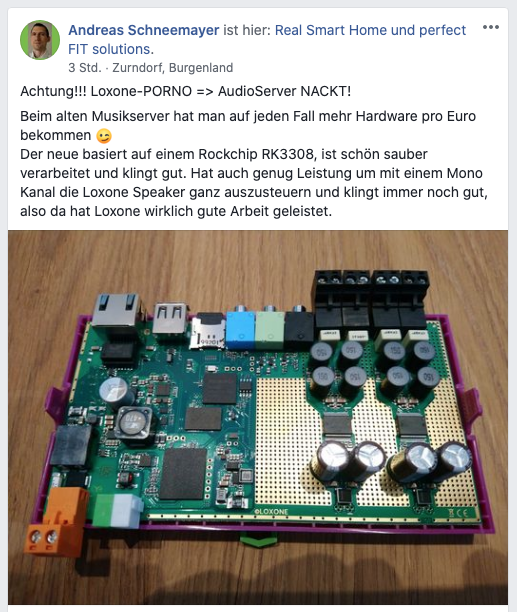Open the post via the '3 Std.' timestamp

pyautogui.click(x=84, y=68)
